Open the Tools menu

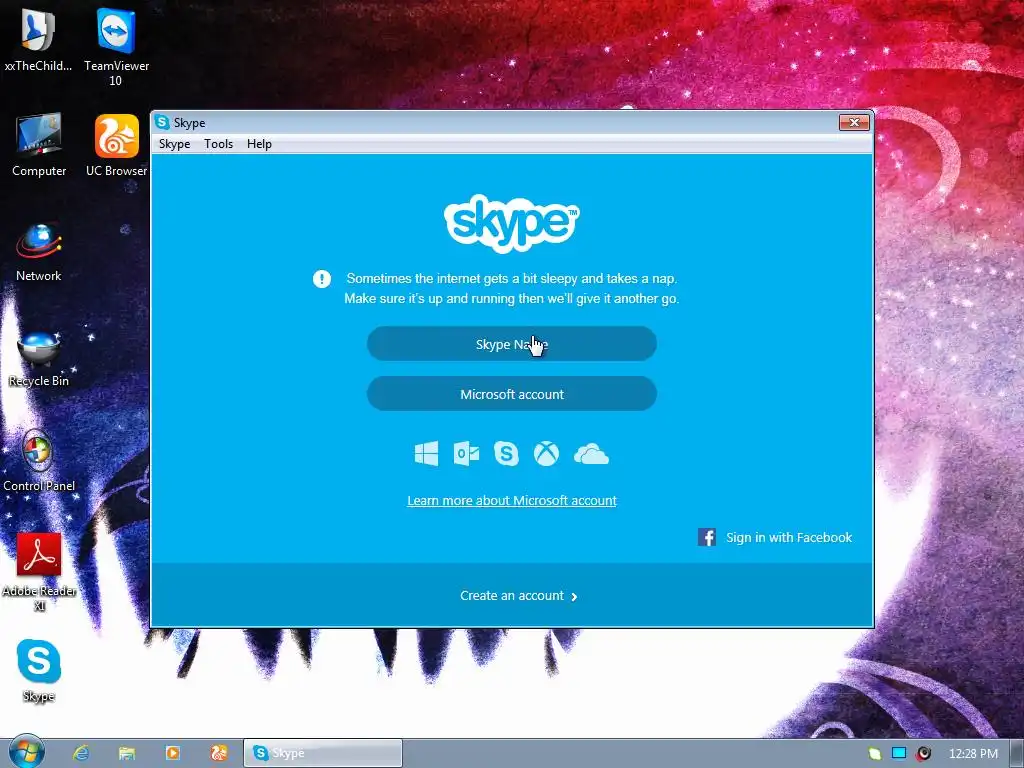[x=218, y=144]
